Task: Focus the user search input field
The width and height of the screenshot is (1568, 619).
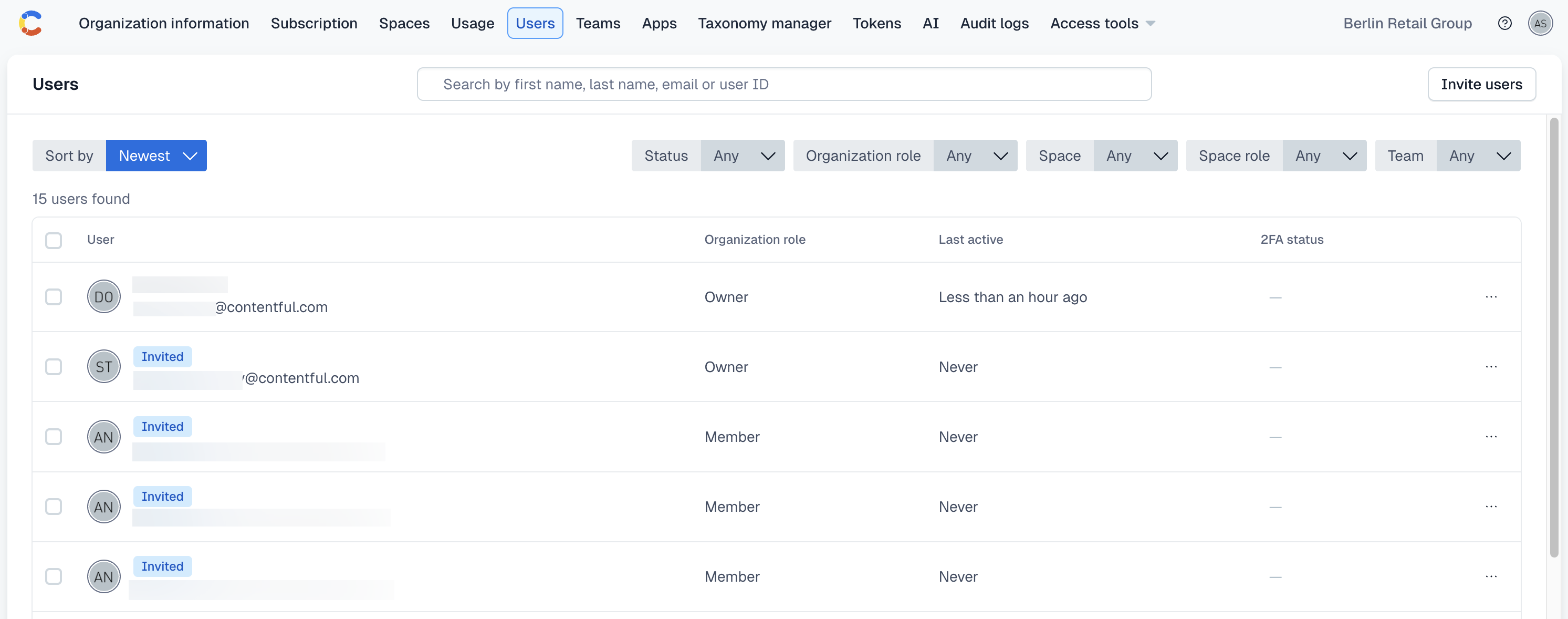Action: (x=784, y=84)
